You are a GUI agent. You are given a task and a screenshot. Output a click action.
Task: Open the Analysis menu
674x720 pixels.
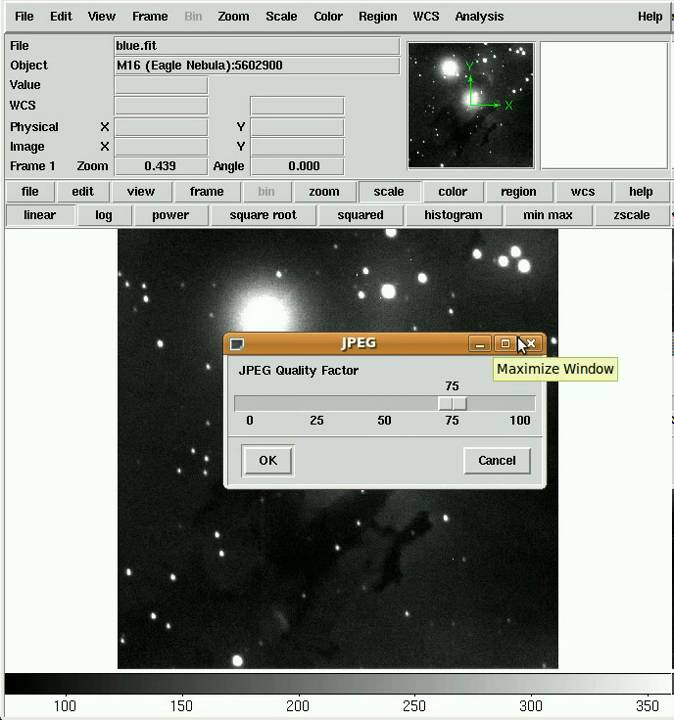[479, 17]
